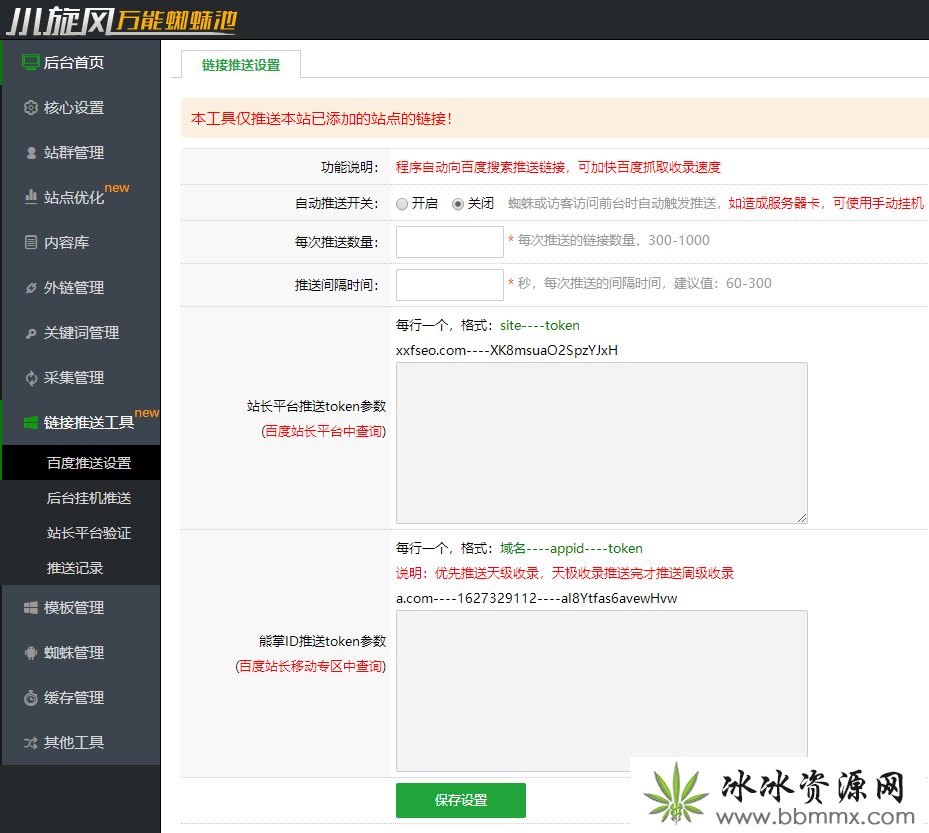Click the 熊掌ID推送token参数 textarea

click(x=602, y=691)
